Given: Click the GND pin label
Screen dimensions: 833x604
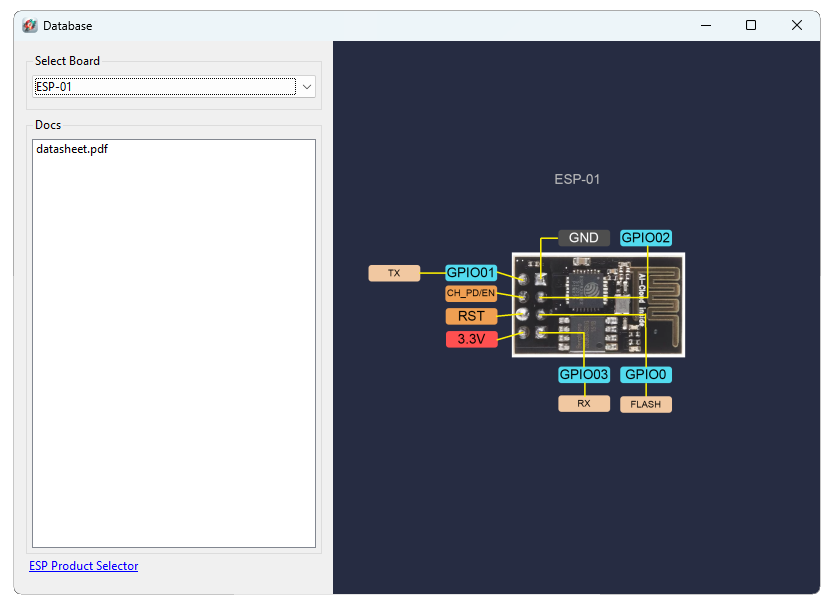Looking at the screenshot, I should (x=583, y=238).
